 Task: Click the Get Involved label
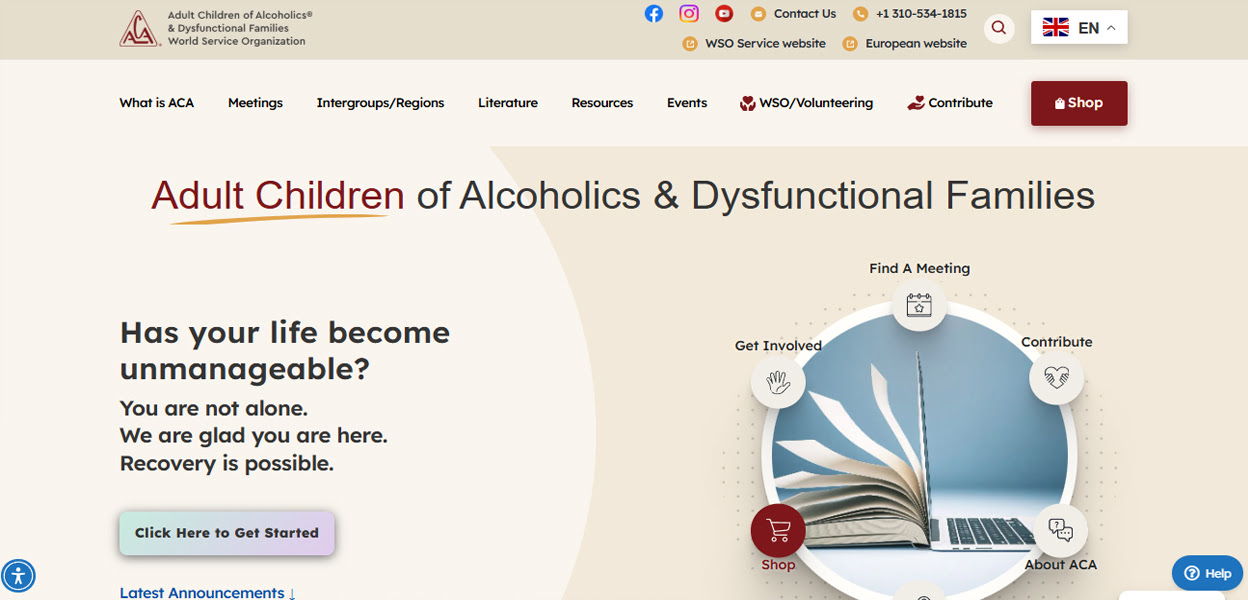[x=778, y=346]
